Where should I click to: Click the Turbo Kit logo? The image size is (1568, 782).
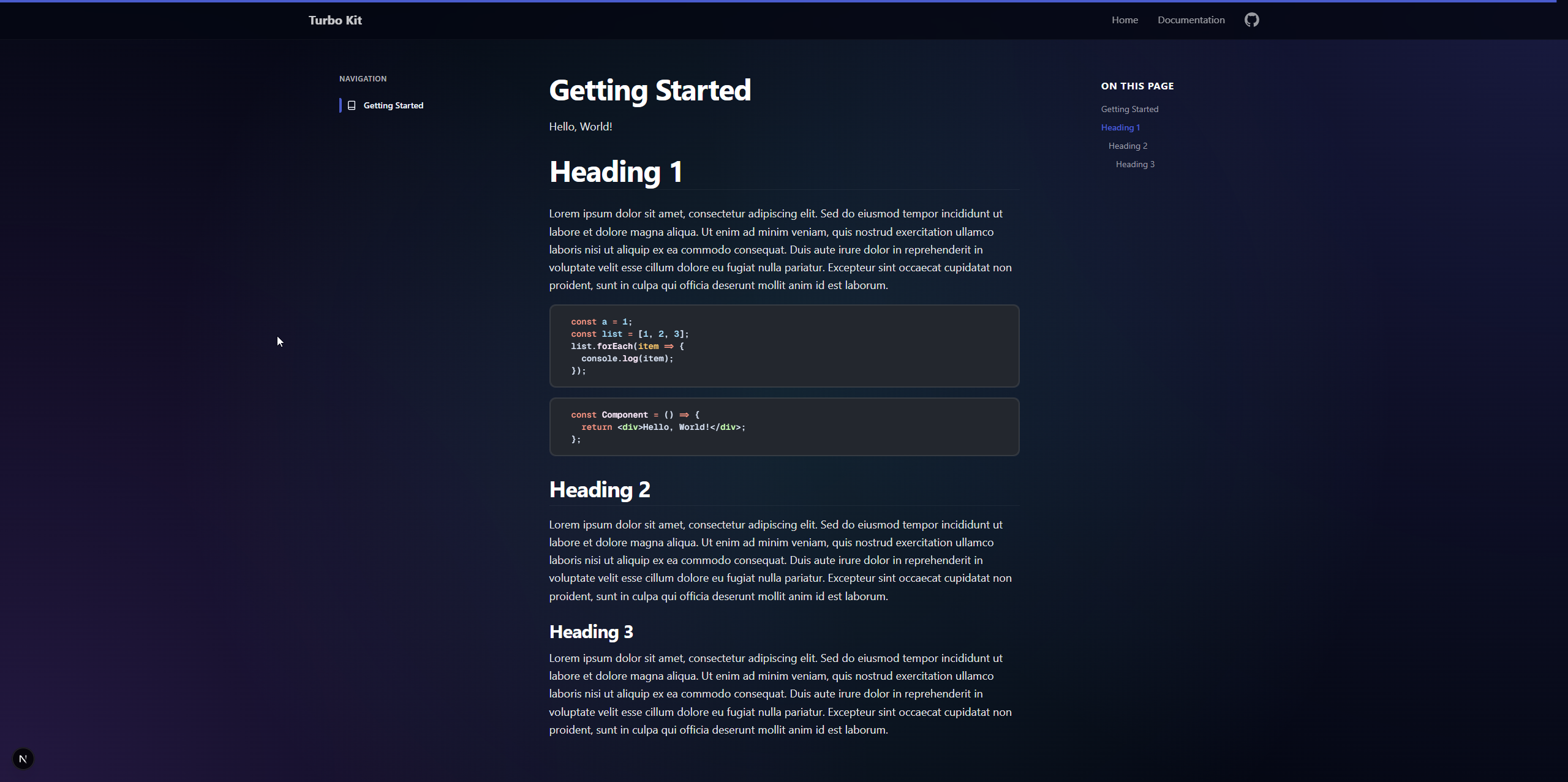[335, 20]
